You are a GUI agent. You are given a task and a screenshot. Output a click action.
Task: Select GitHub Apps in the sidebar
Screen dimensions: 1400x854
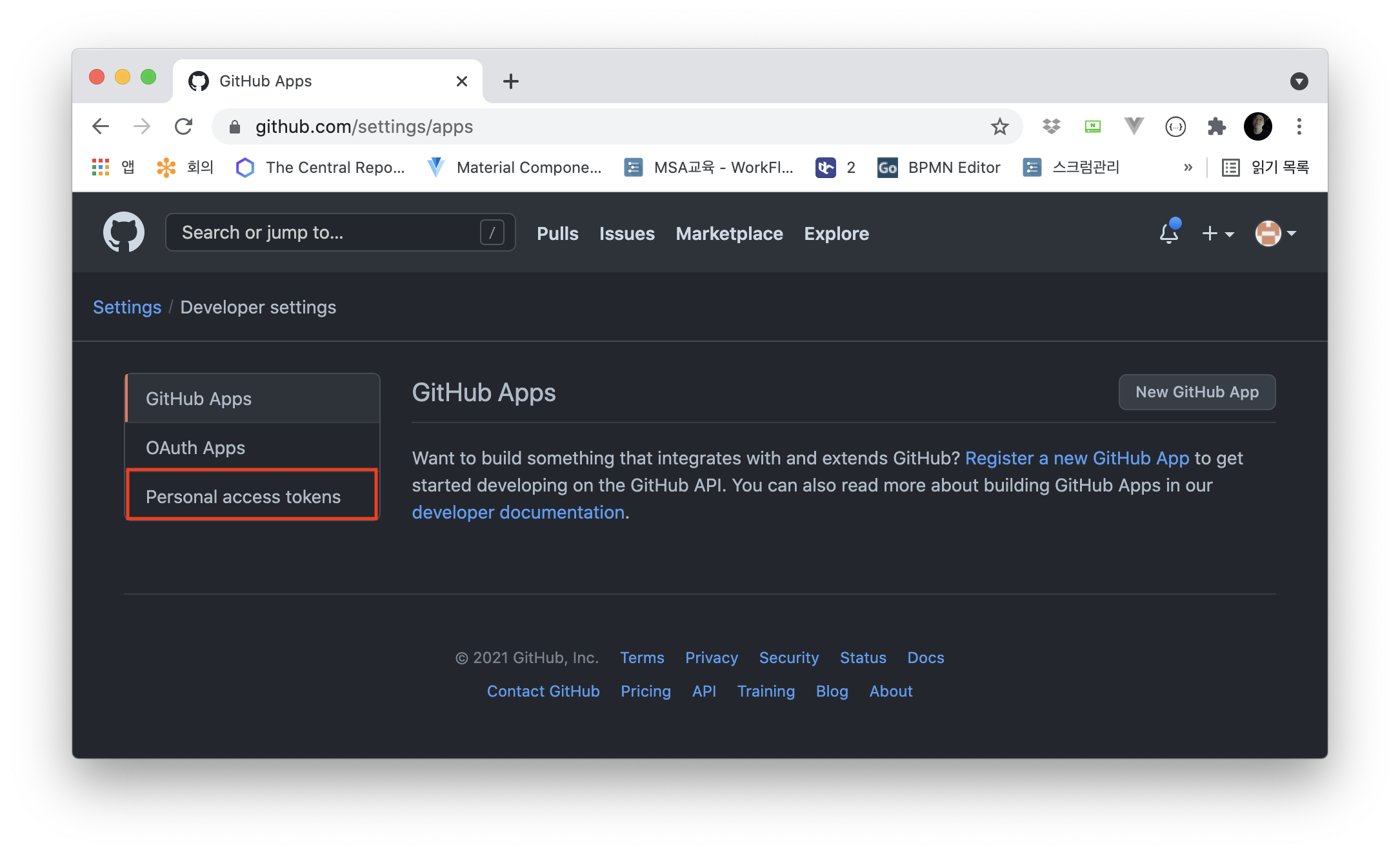point(252,399)
